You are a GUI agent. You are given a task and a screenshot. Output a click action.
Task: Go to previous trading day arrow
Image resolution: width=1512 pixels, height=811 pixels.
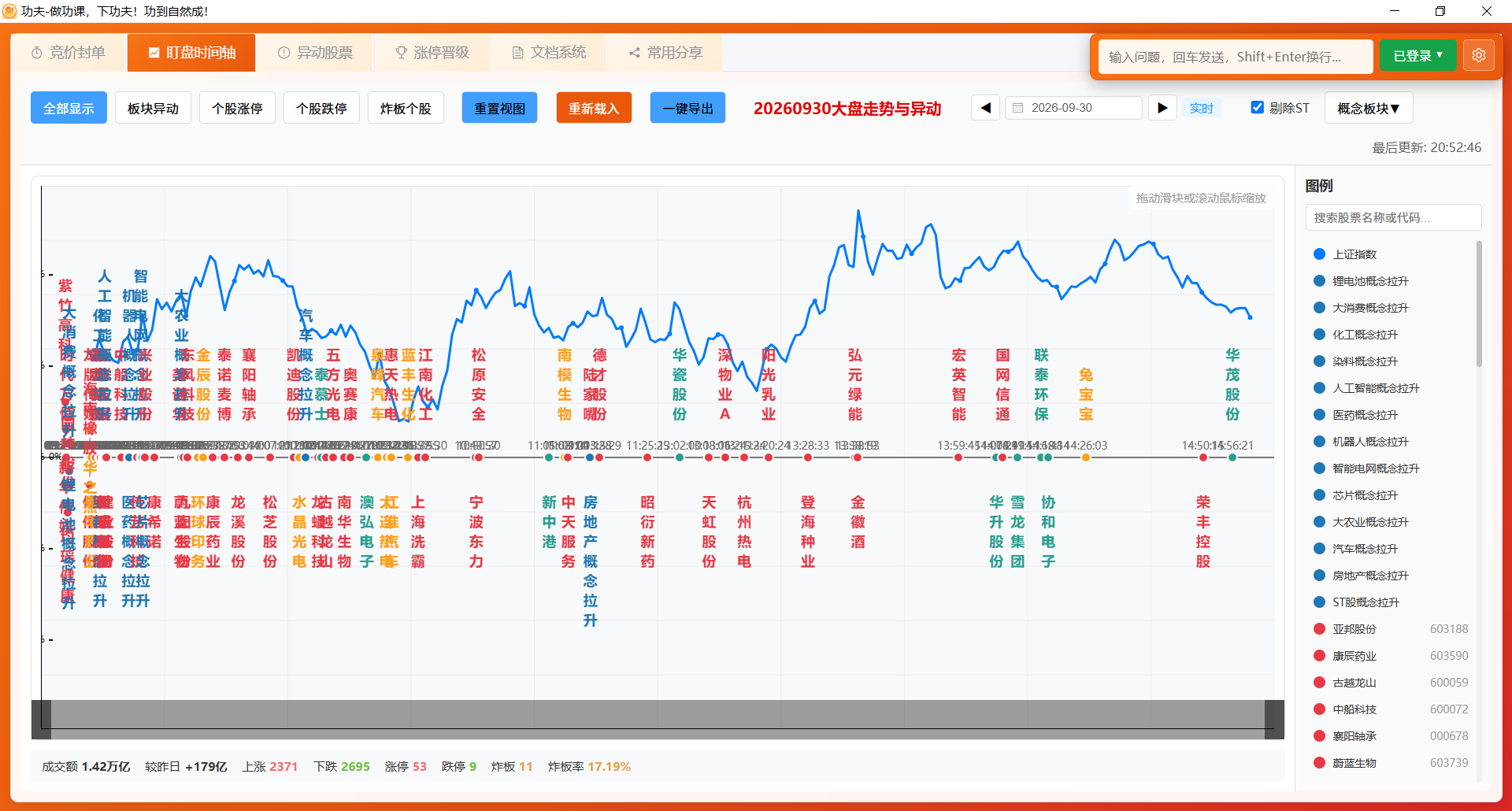coord(985,108)
